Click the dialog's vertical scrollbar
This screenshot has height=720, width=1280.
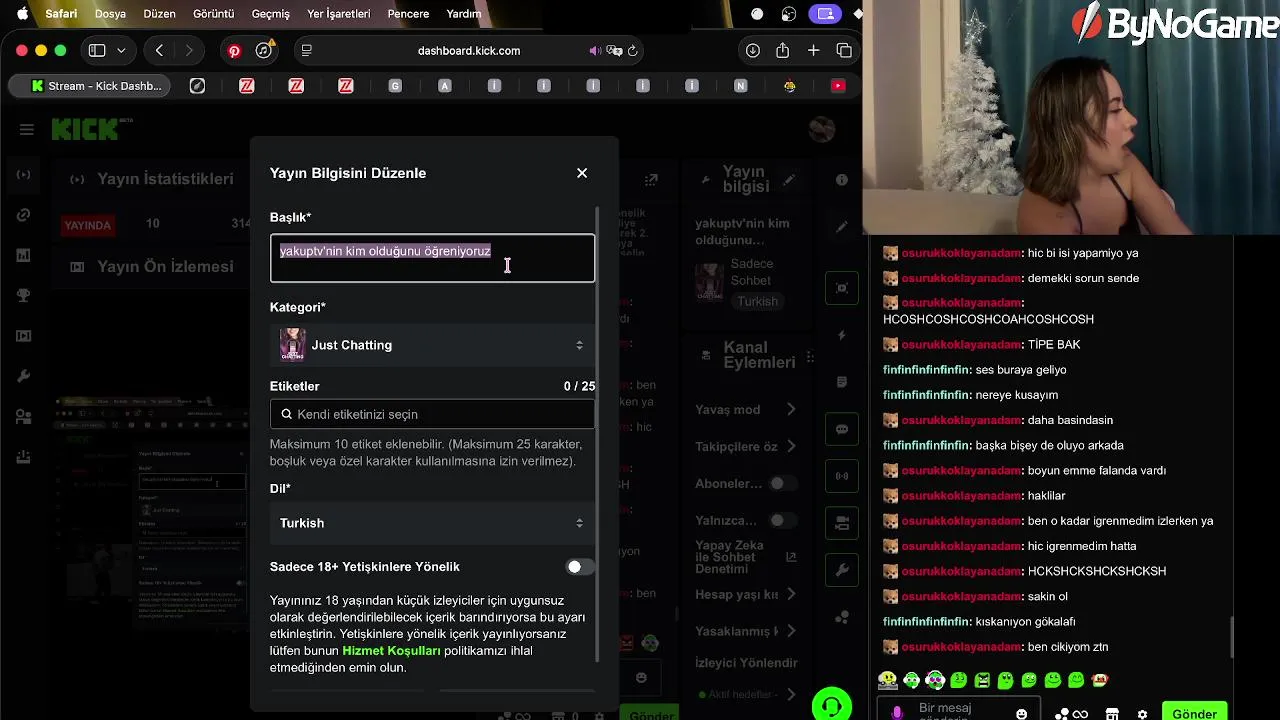pyautogui.click(x=598, y=435)
